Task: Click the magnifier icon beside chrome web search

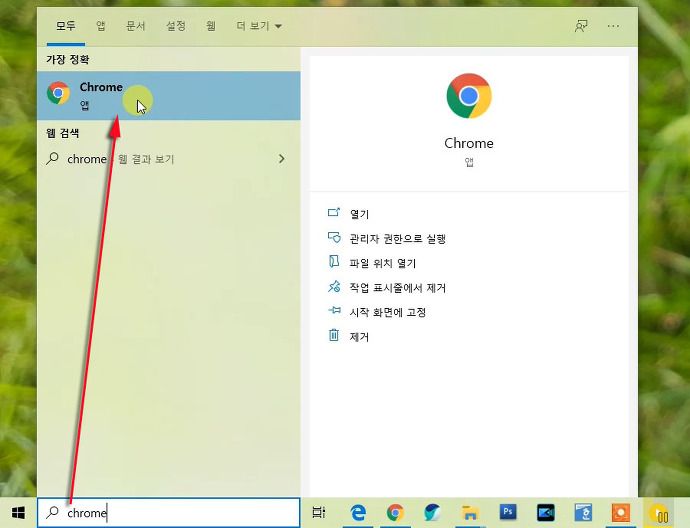Action: point(52,158)
